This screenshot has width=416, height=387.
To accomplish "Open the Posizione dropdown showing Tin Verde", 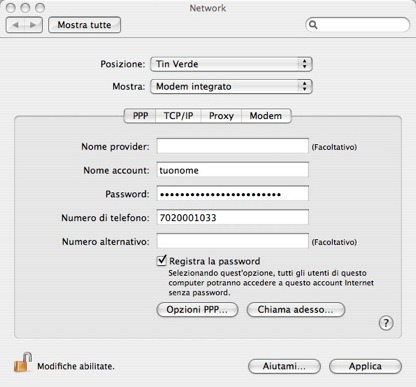I will coord(231,64).
